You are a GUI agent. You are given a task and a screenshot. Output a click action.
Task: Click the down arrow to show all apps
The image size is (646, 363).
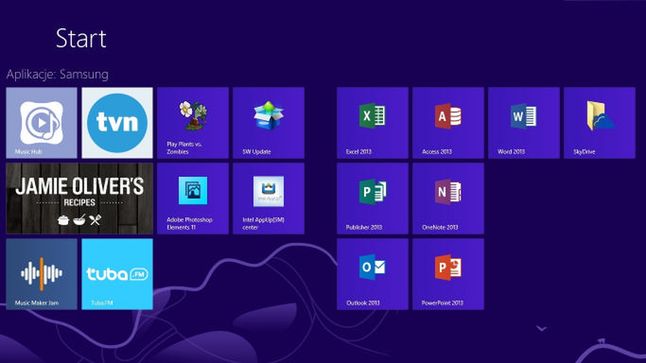[541, 328]
